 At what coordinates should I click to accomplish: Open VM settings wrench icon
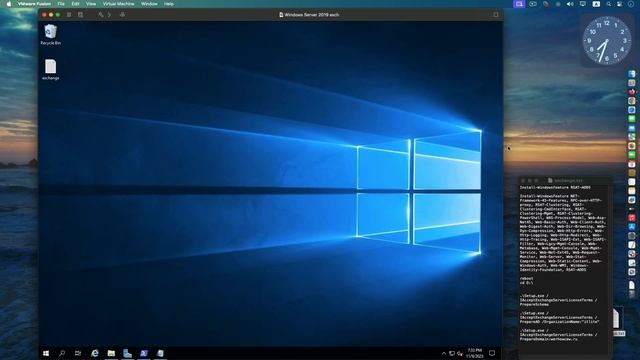[x=101, y=15]
